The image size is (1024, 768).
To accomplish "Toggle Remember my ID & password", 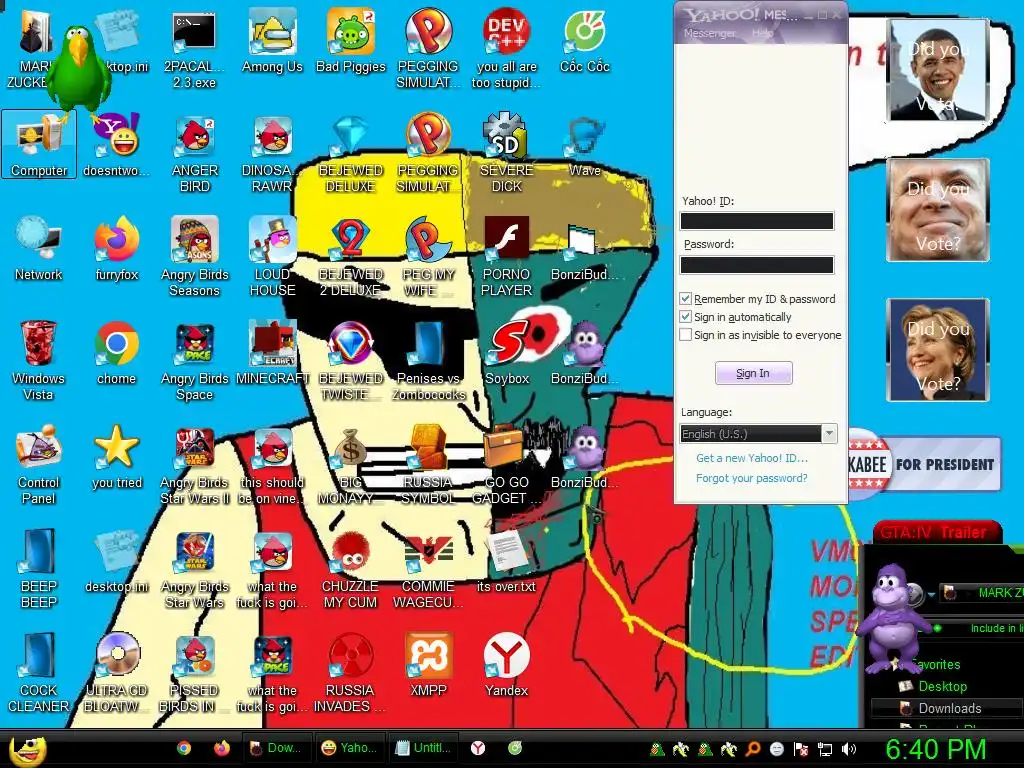I will point(686,299).
